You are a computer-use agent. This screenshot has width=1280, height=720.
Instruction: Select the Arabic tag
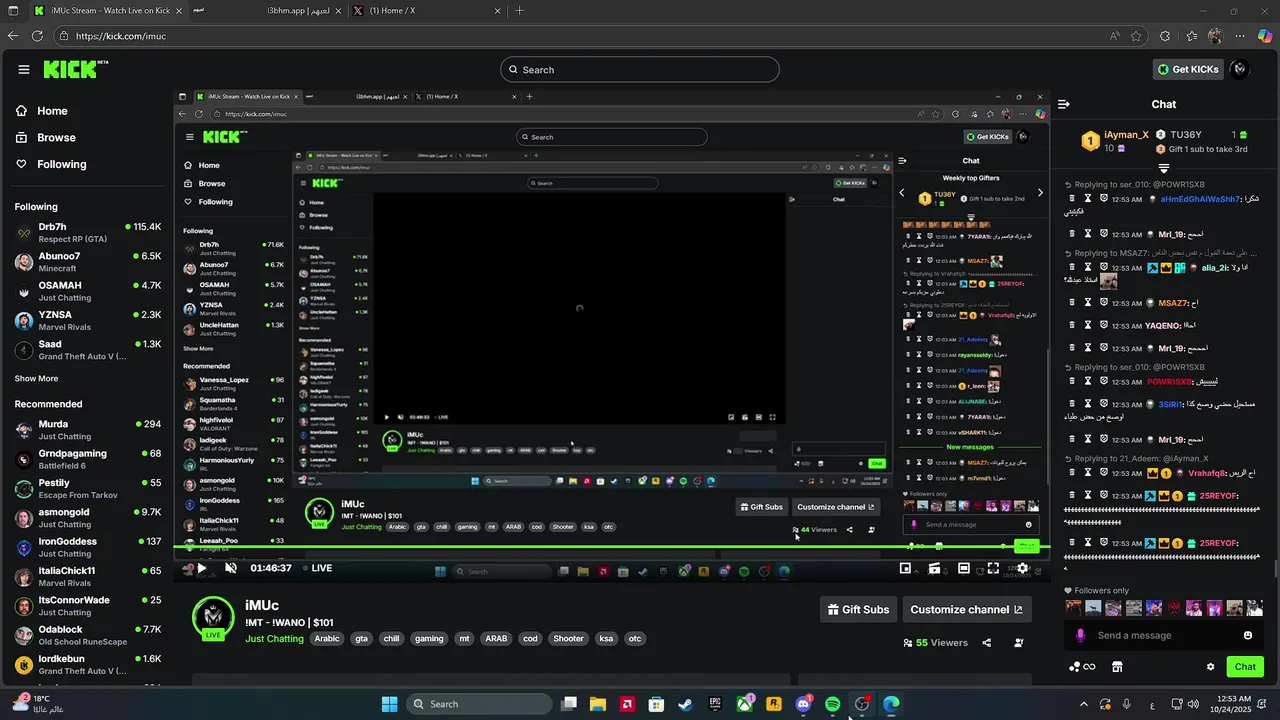[x=327, y=639]
